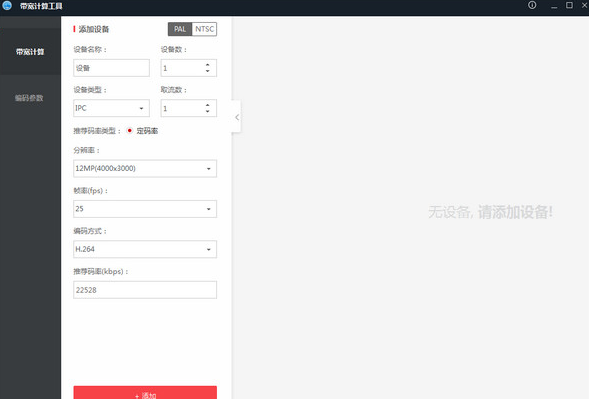Select the NTSC video standard
589x399 pixels.
coord(204,29)
